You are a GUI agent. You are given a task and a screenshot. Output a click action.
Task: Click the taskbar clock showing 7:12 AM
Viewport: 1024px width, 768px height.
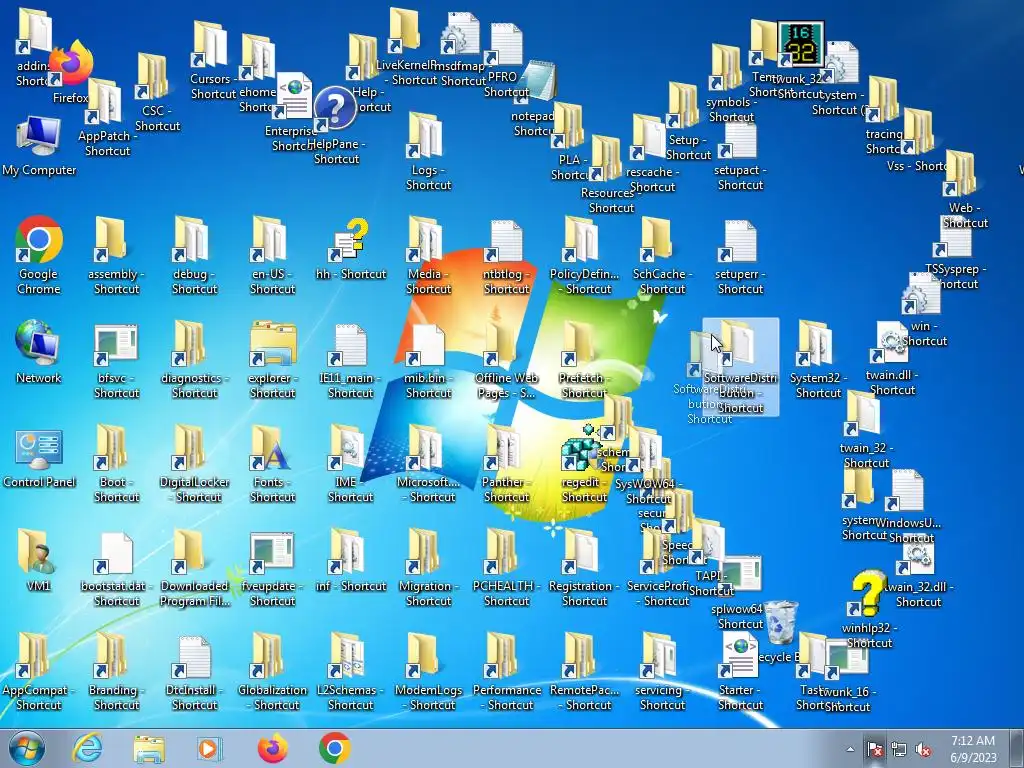(973, 748)
